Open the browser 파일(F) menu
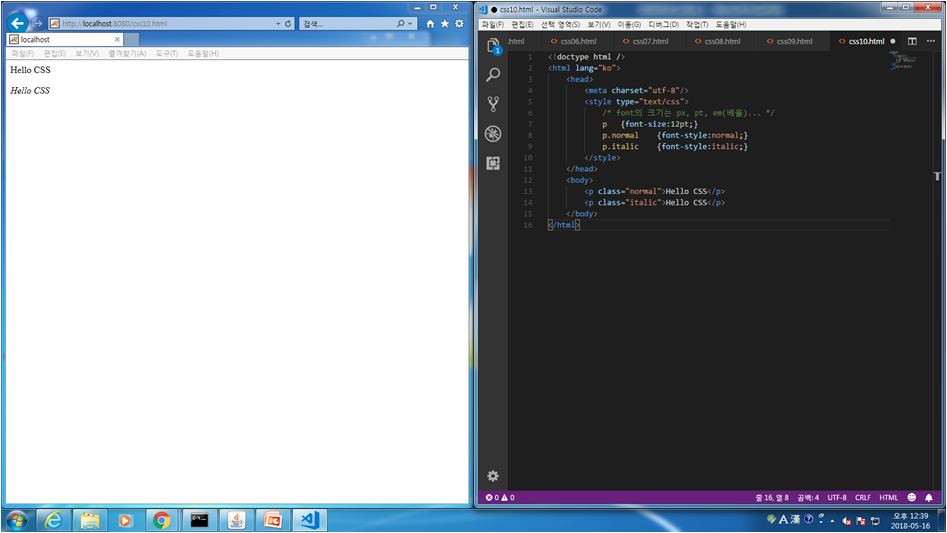 (x=23, y=54)
